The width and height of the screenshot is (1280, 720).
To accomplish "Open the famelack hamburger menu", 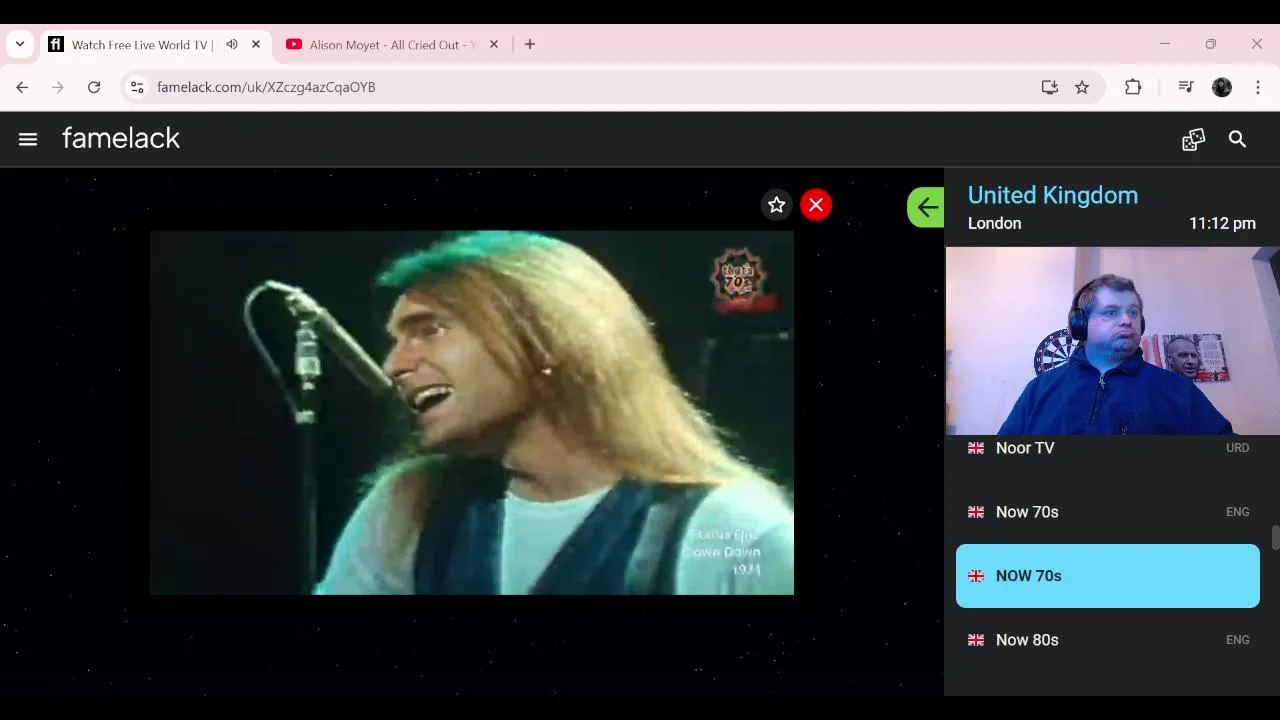I will (x=28, y=139).
